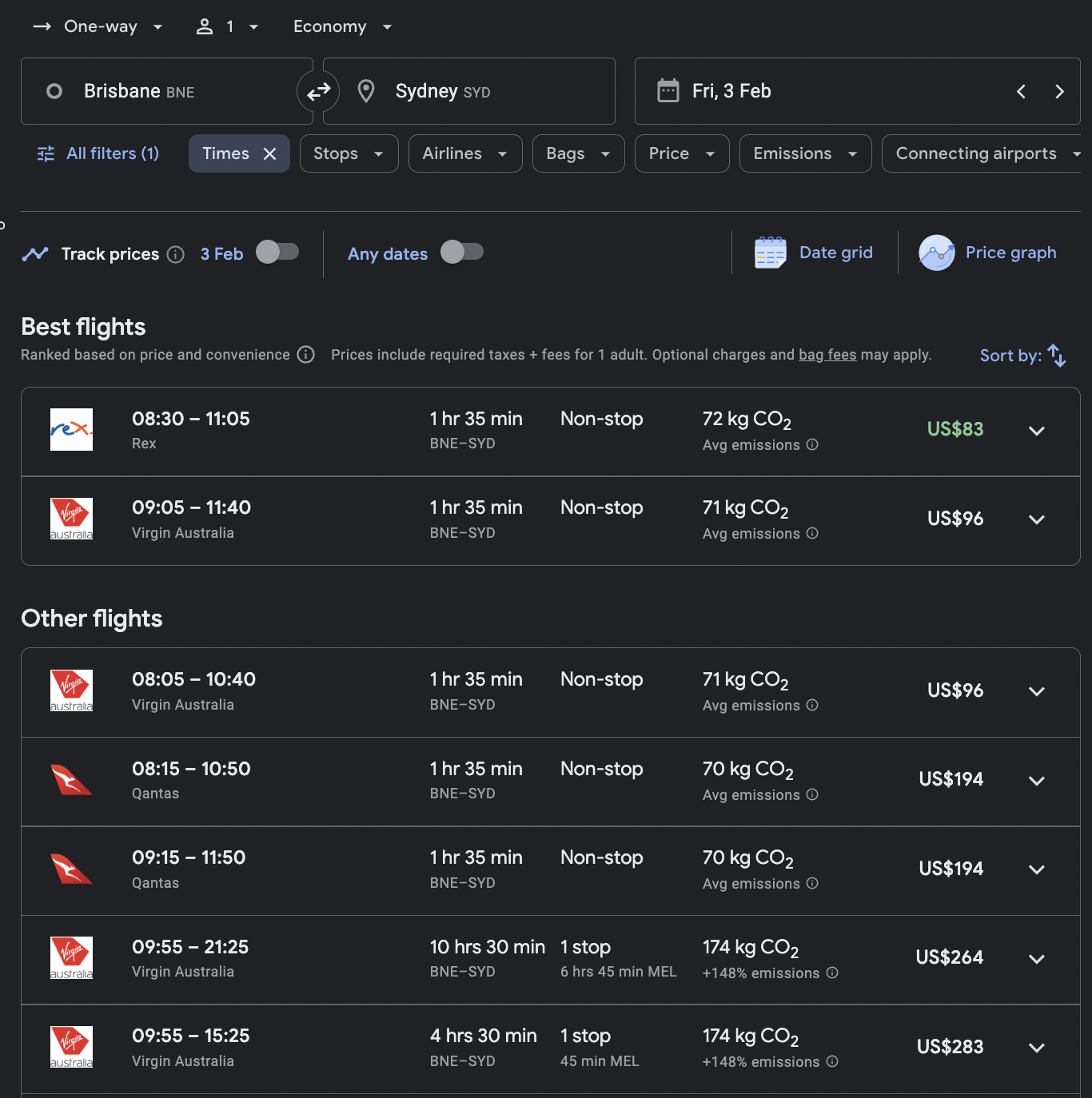
Task: Click Sort by label
Action: click(x=1010, y=356)
